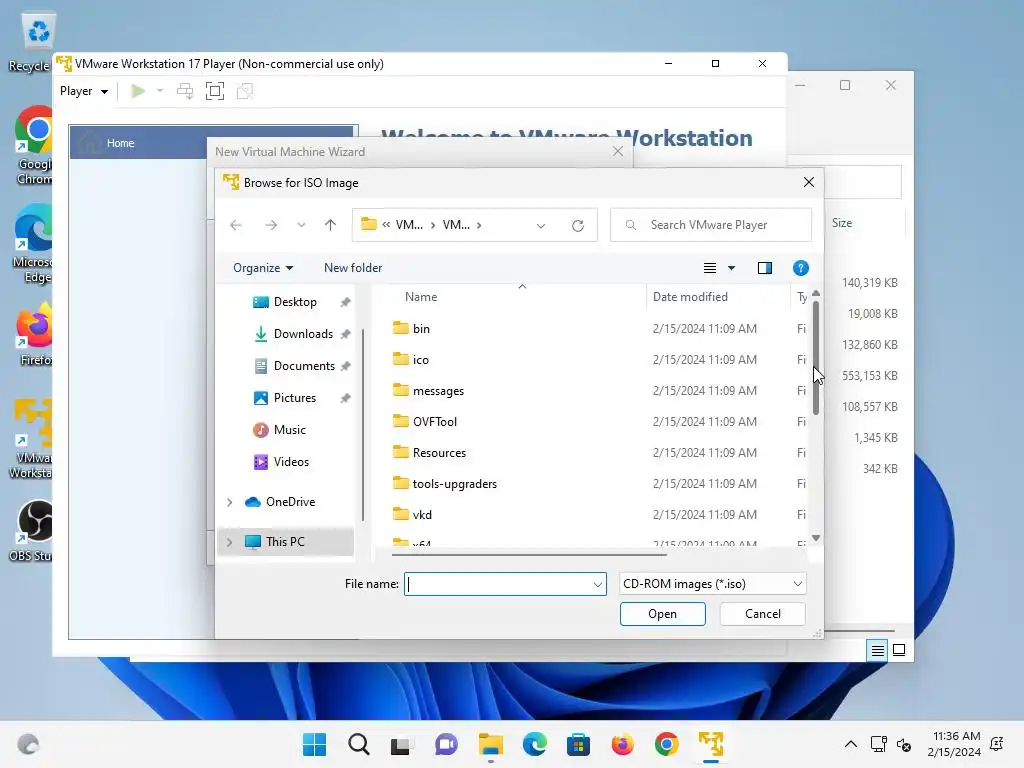Click the horizontal scrollbar in file list

[529, 554]
